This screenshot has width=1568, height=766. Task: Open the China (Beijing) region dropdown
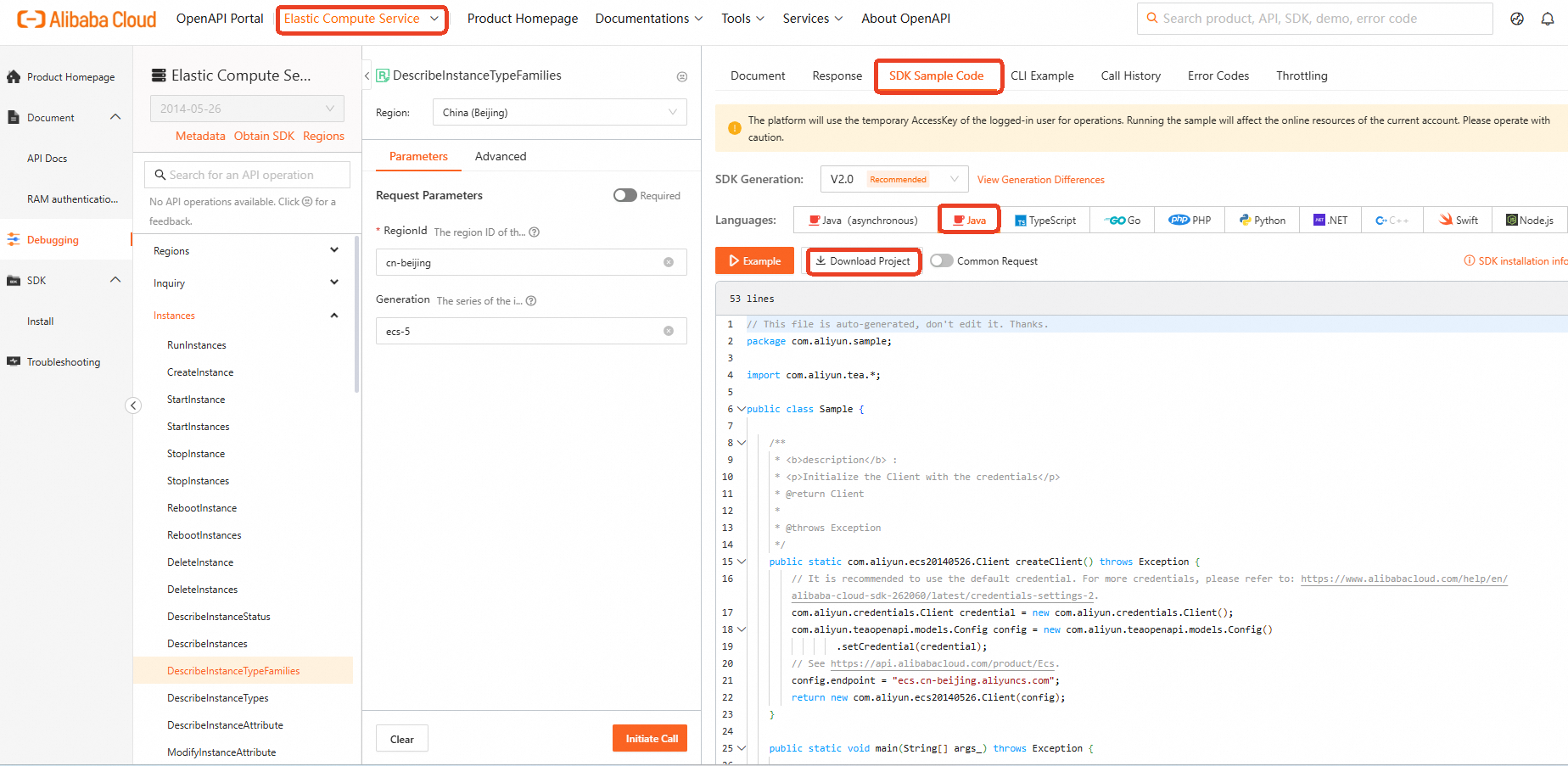[560, 112]
